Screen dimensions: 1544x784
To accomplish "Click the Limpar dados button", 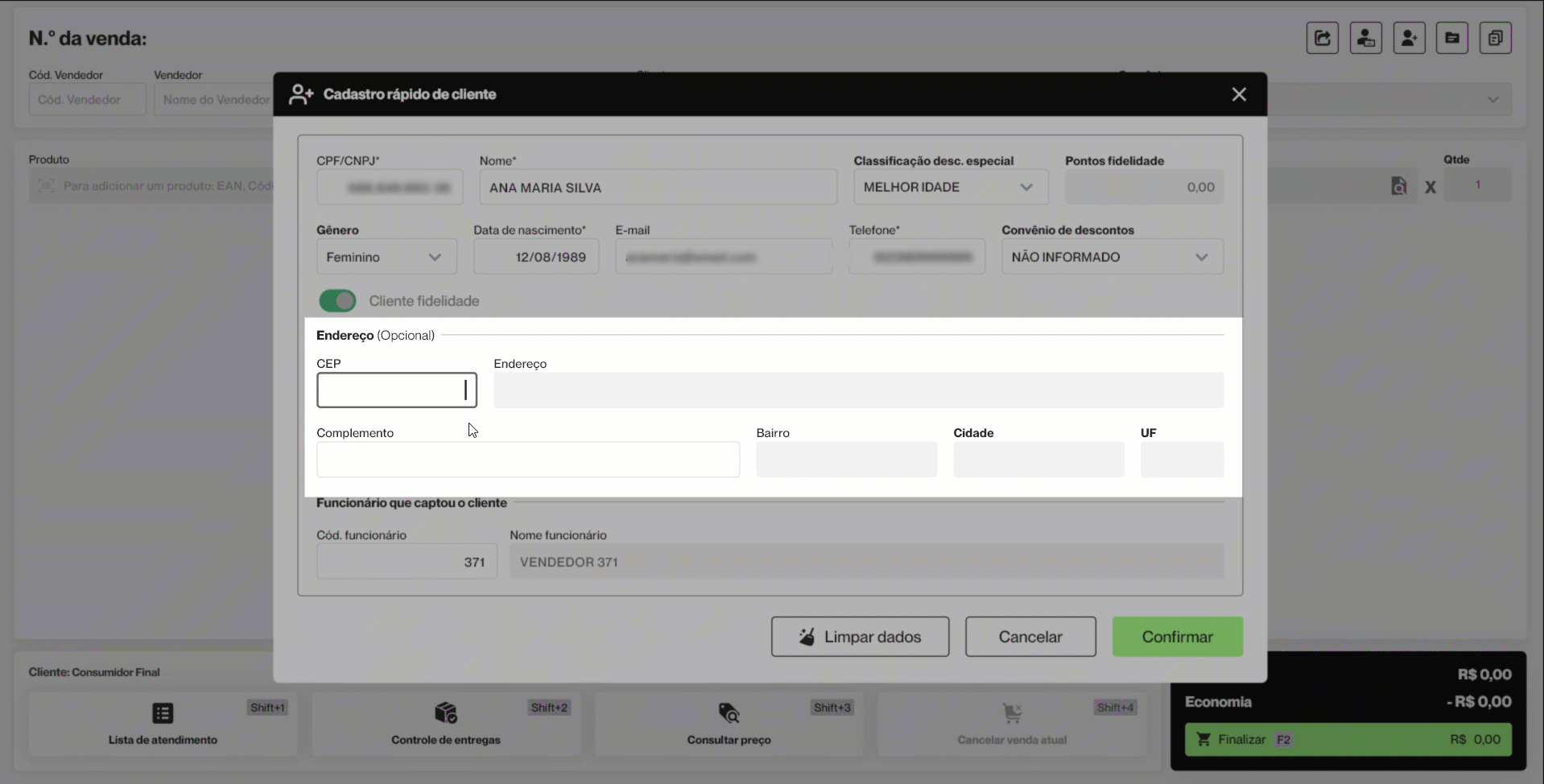I will (x=860, y=637).
